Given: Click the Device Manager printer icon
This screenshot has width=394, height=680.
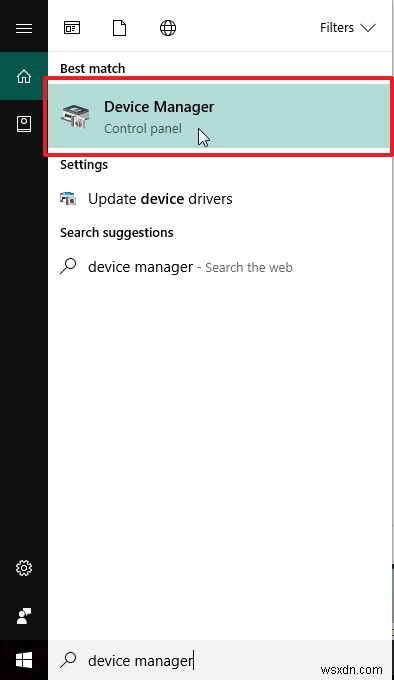Looking at the screenshot, I should [x=75, y=116].
